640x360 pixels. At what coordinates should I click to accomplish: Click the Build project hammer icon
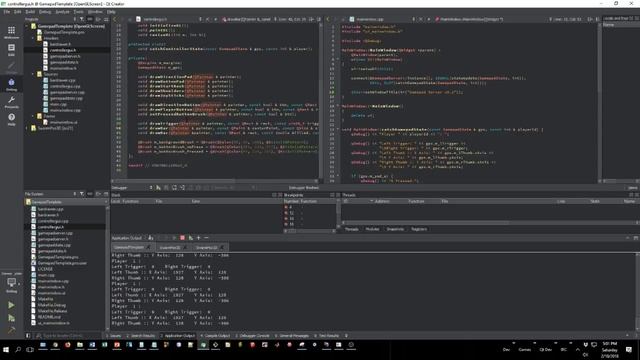pyautogui.click(x=11, y=329)
